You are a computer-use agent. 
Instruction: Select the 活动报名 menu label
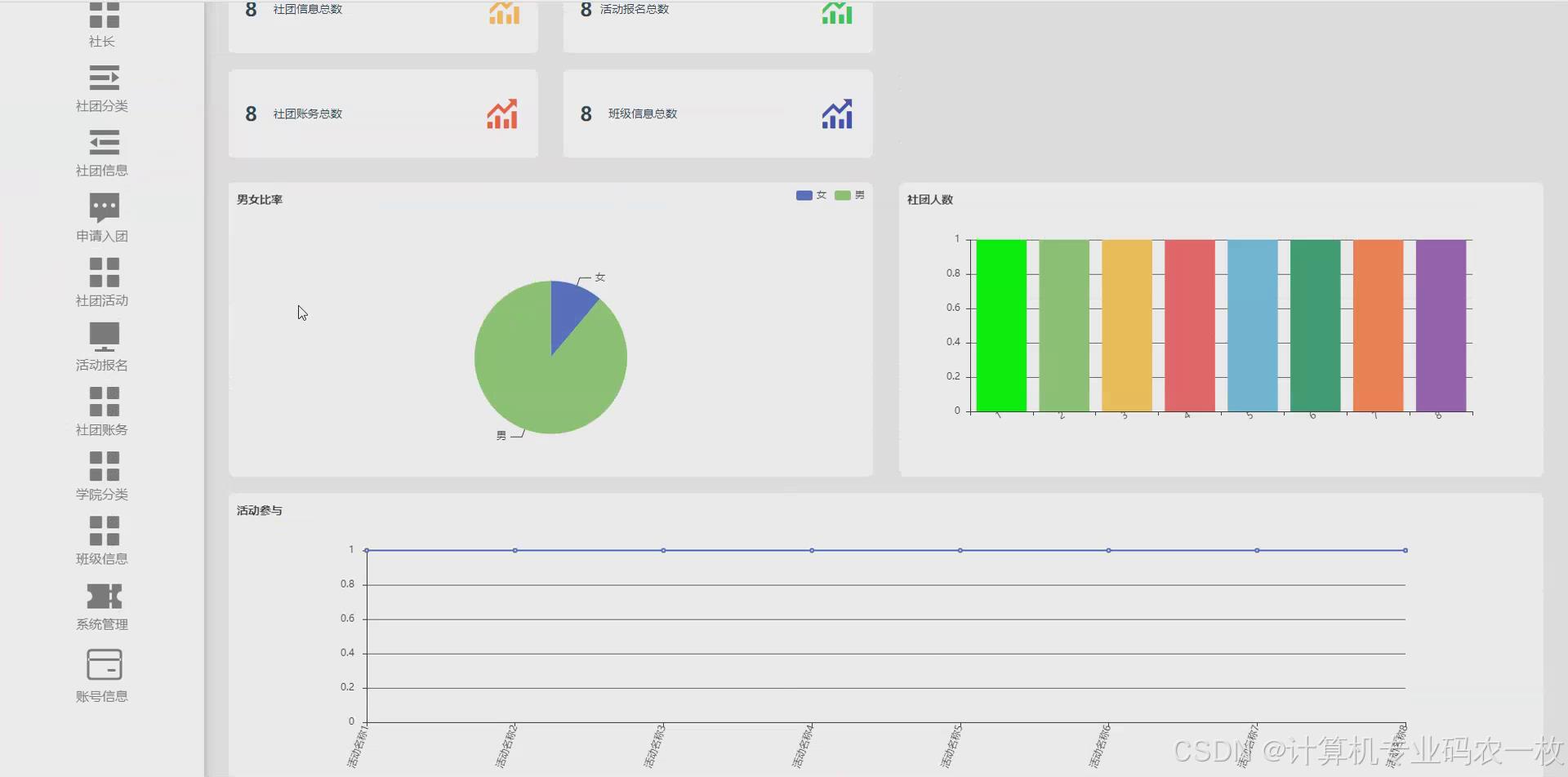[x=102, y=365]
